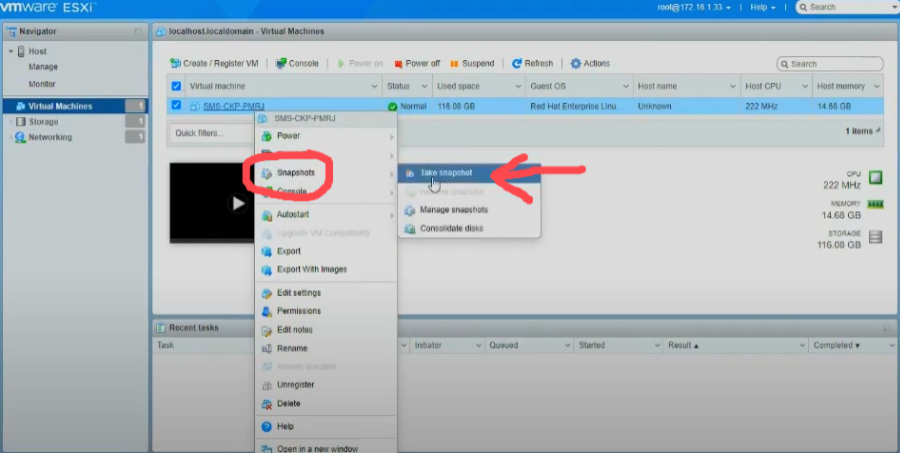Image resolution: width=900 pixels, height=453 pixels.
Task: Choose Help in the context menu
Action: pos(326,426)
